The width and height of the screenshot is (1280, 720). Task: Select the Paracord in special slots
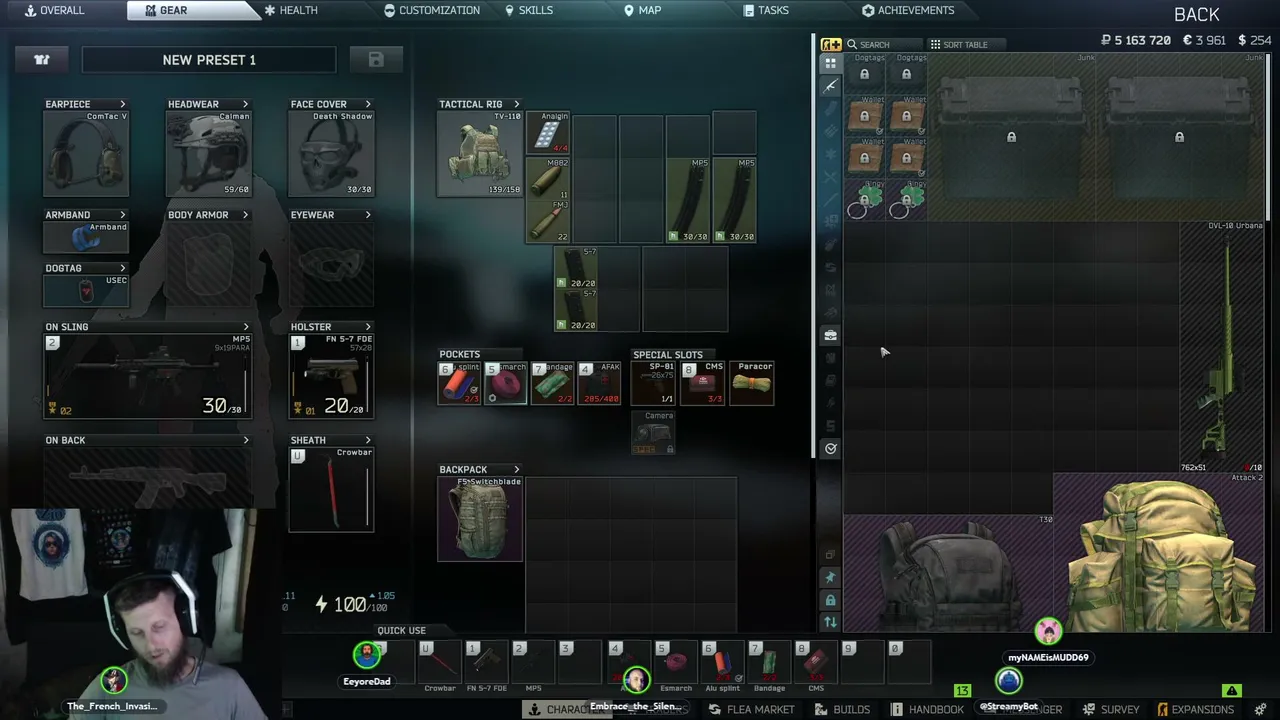click(752, 383)
